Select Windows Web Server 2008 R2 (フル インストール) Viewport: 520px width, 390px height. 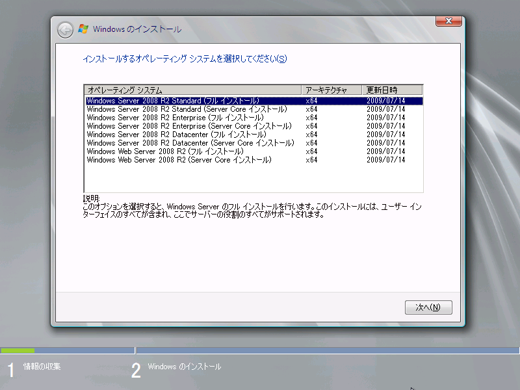pyautogui.click(x=254, y=152)
